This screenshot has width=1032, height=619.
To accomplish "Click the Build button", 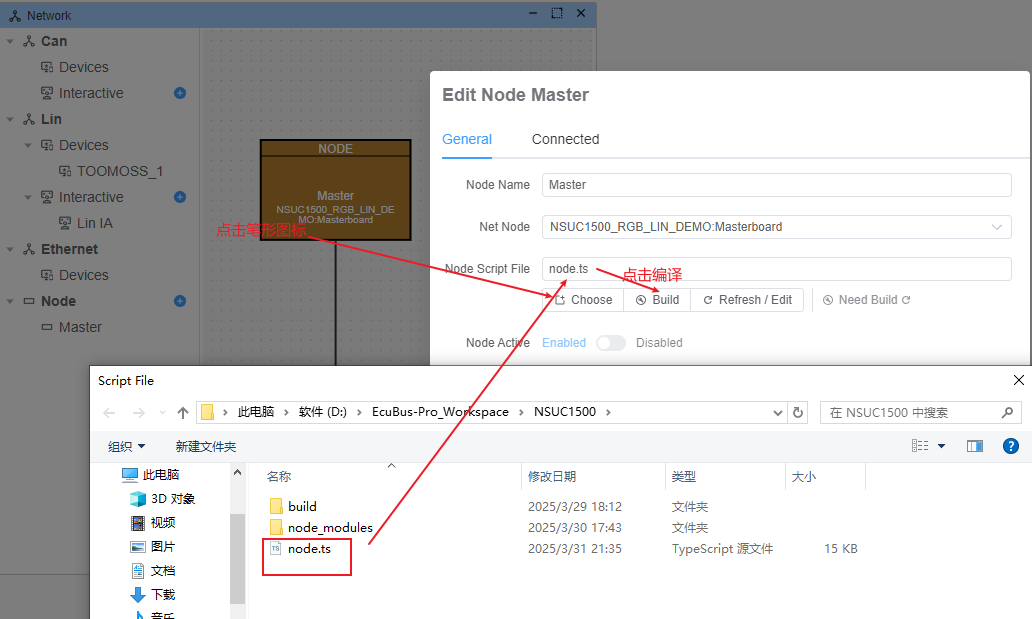I will pos(657,300).
